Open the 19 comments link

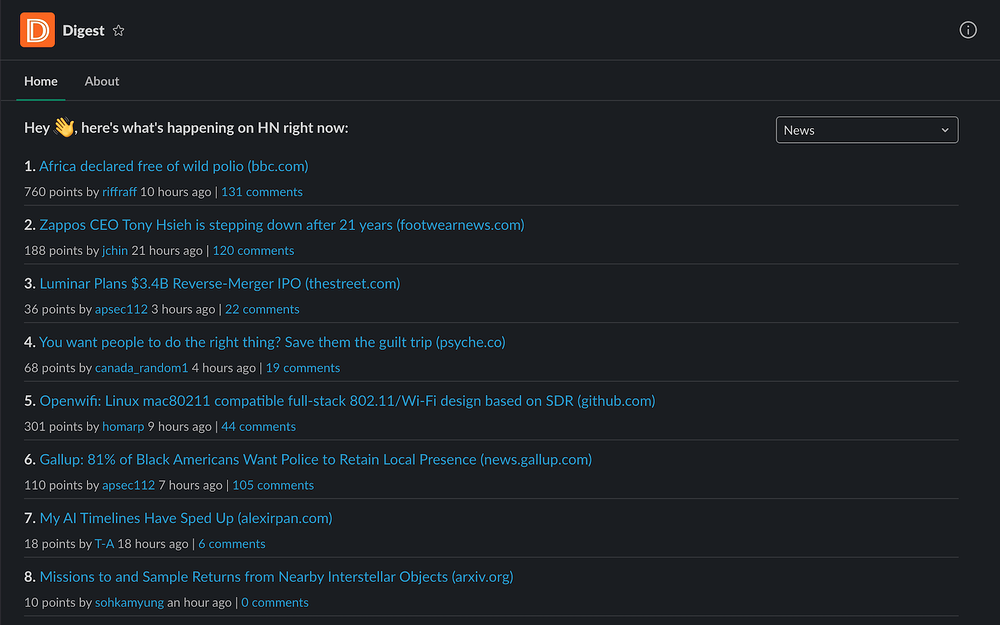[303, 368]
